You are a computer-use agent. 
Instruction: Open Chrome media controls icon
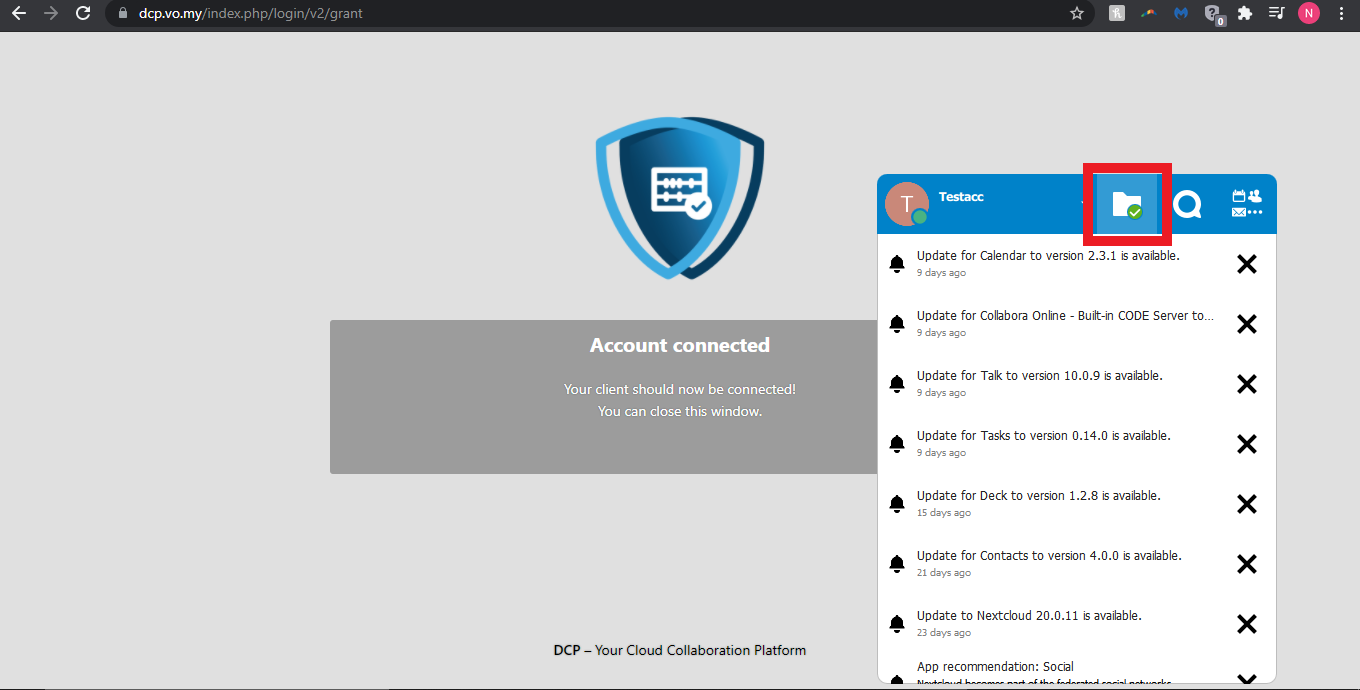tap(1276, 14)
